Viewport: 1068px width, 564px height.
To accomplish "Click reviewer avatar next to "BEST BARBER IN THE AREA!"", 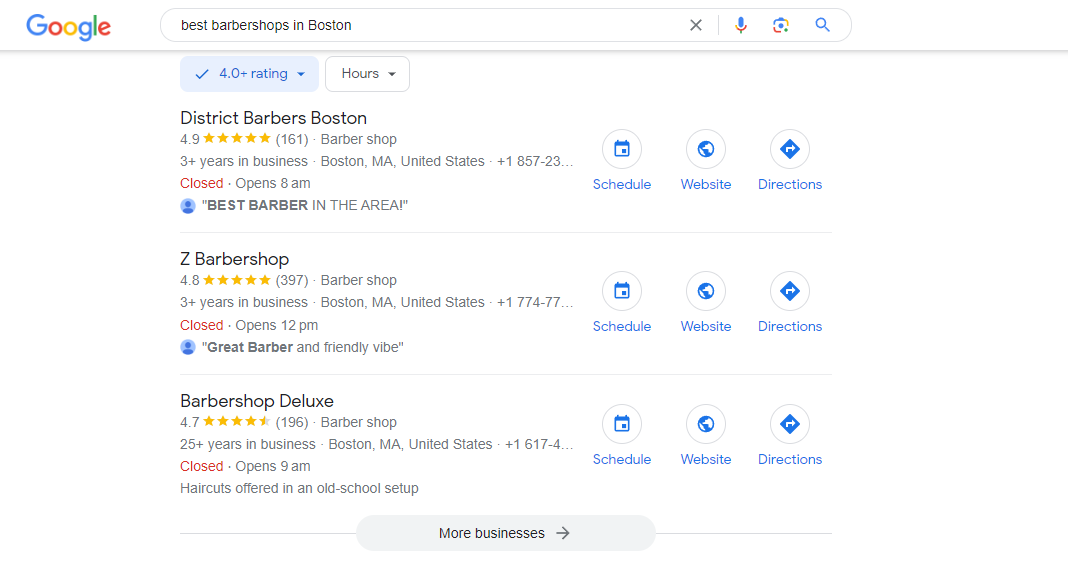I will pyautogui.click(x=188, y=206).
